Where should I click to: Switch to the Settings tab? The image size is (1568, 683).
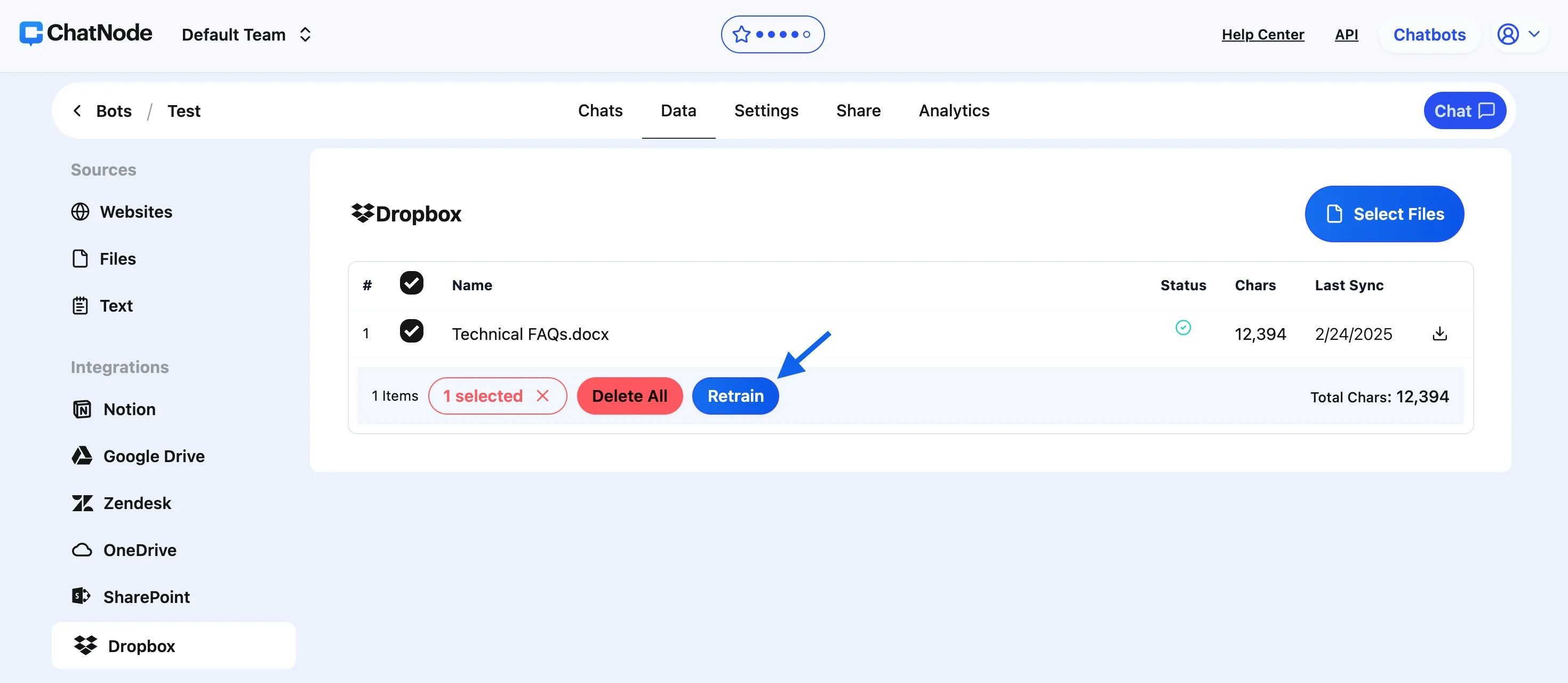coord(766,111)
